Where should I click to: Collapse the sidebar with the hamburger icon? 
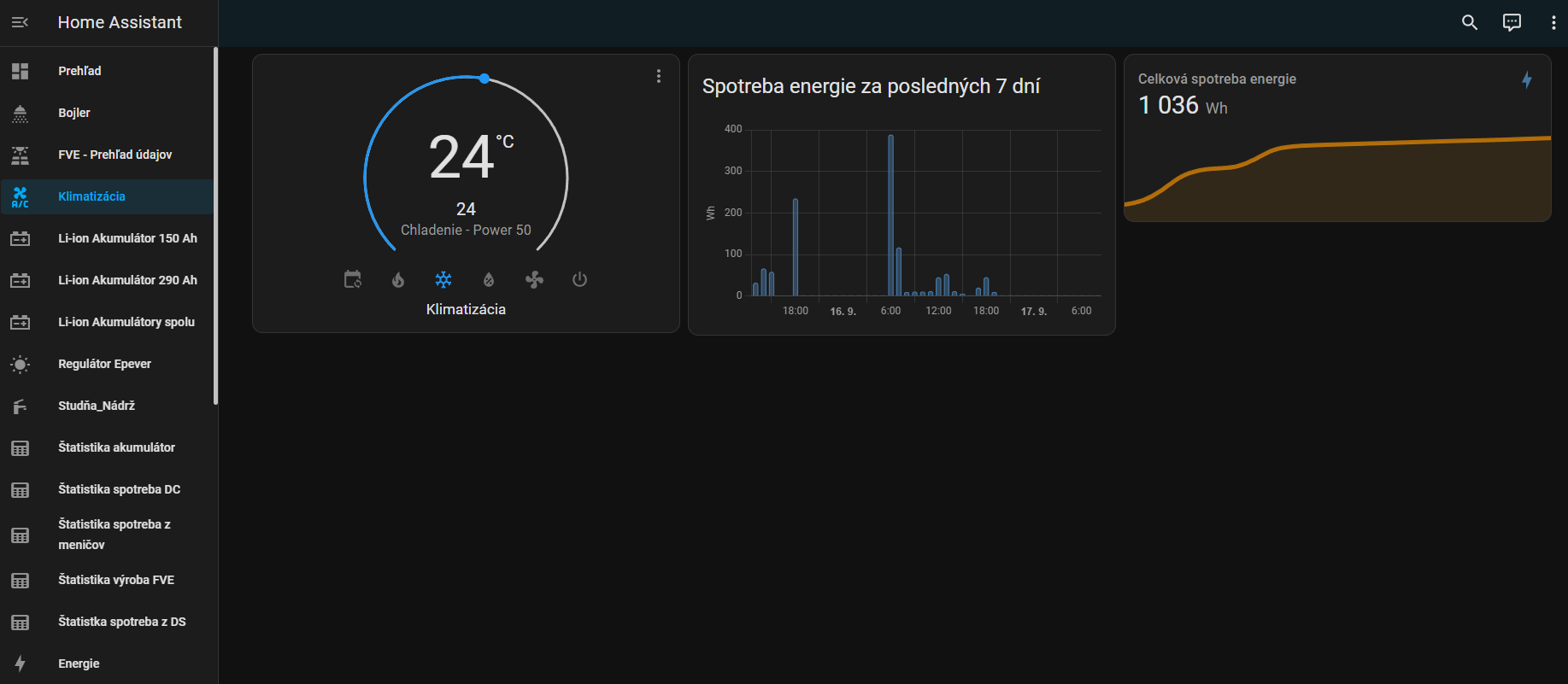click(20, 22)
